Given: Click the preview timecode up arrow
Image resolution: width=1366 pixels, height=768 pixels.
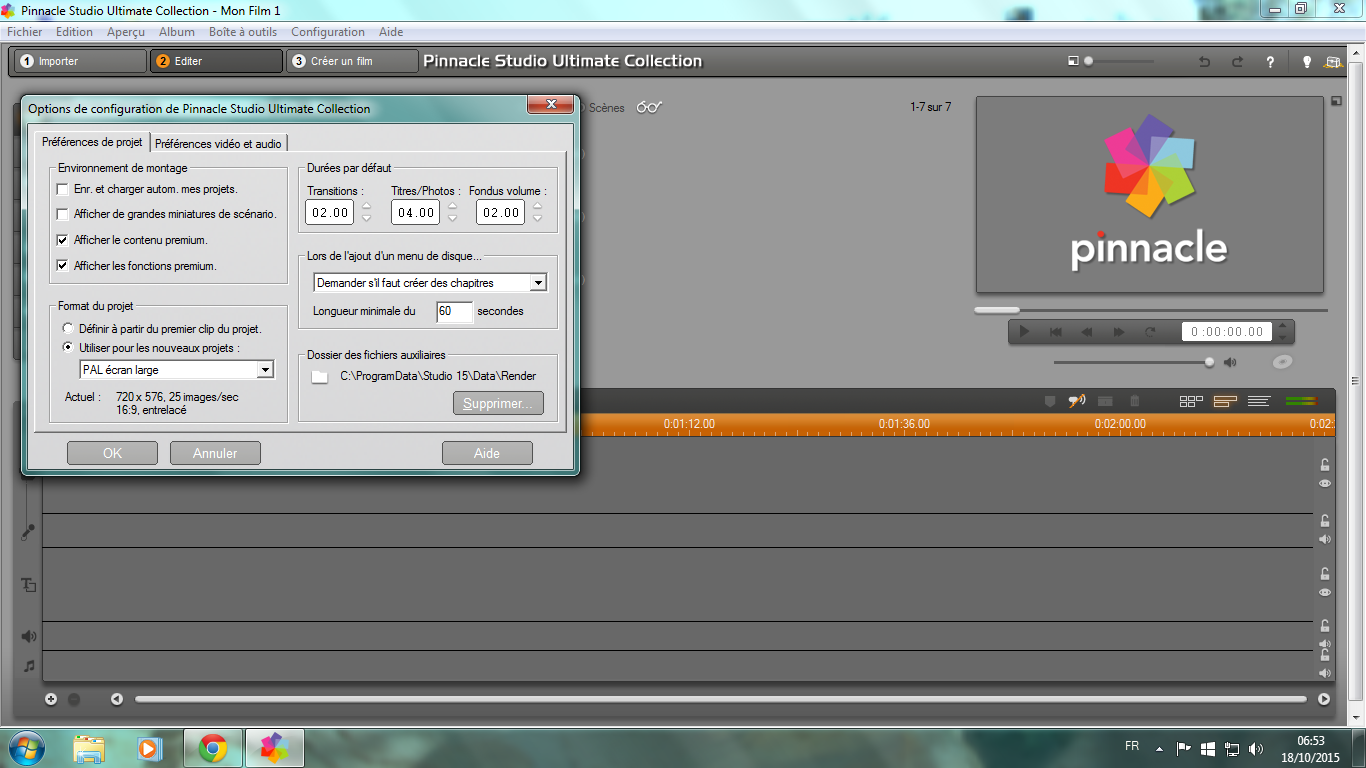Looking at the screenshot, I should point(1284,326).
